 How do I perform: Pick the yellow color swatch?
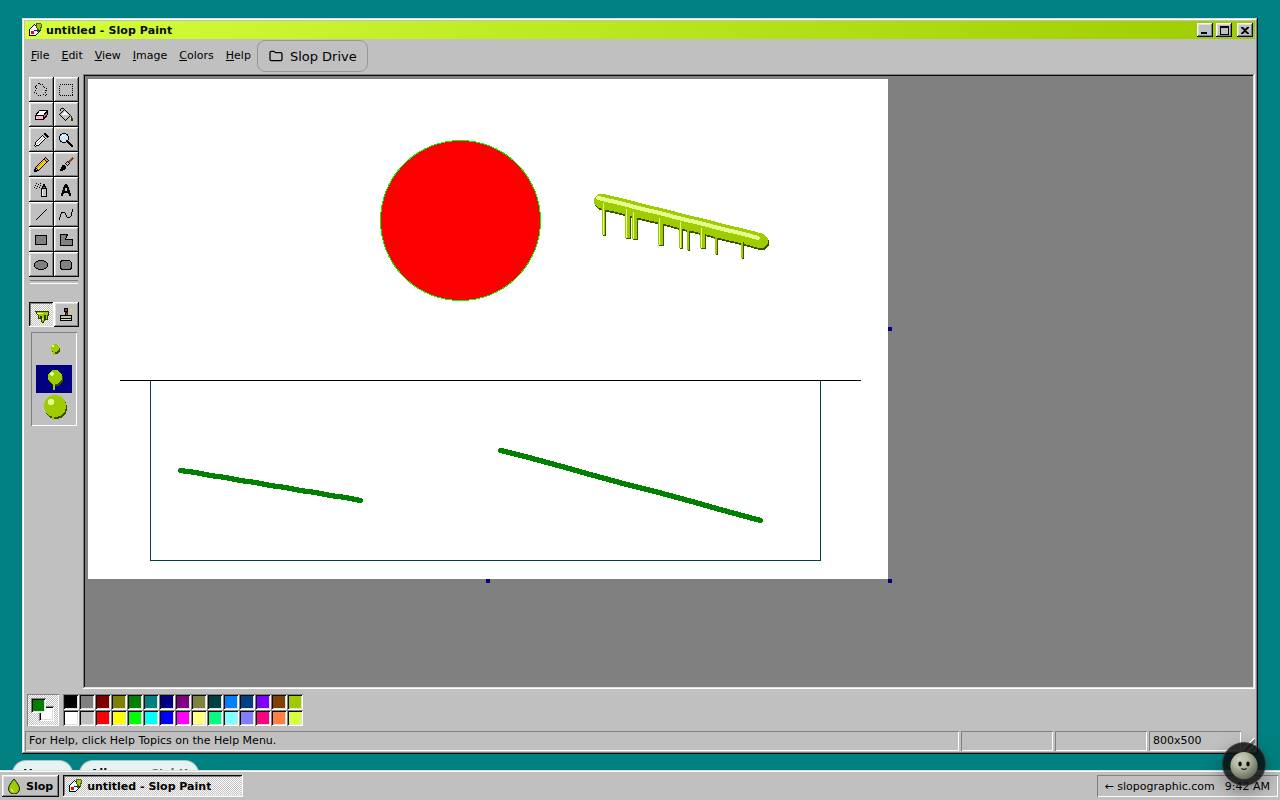[119, 718]
